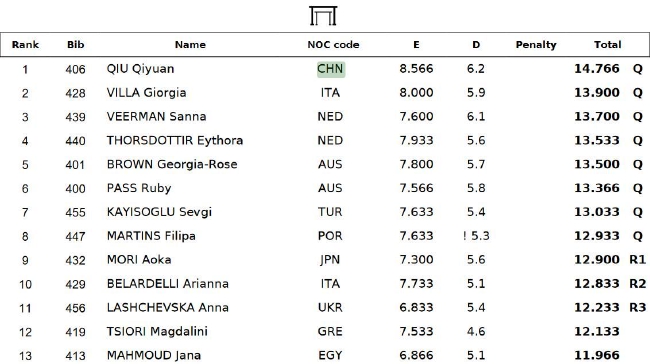Click the exclamation mark by MARTINS Filipa's D score
650x364 pixels.
(465, 236)
